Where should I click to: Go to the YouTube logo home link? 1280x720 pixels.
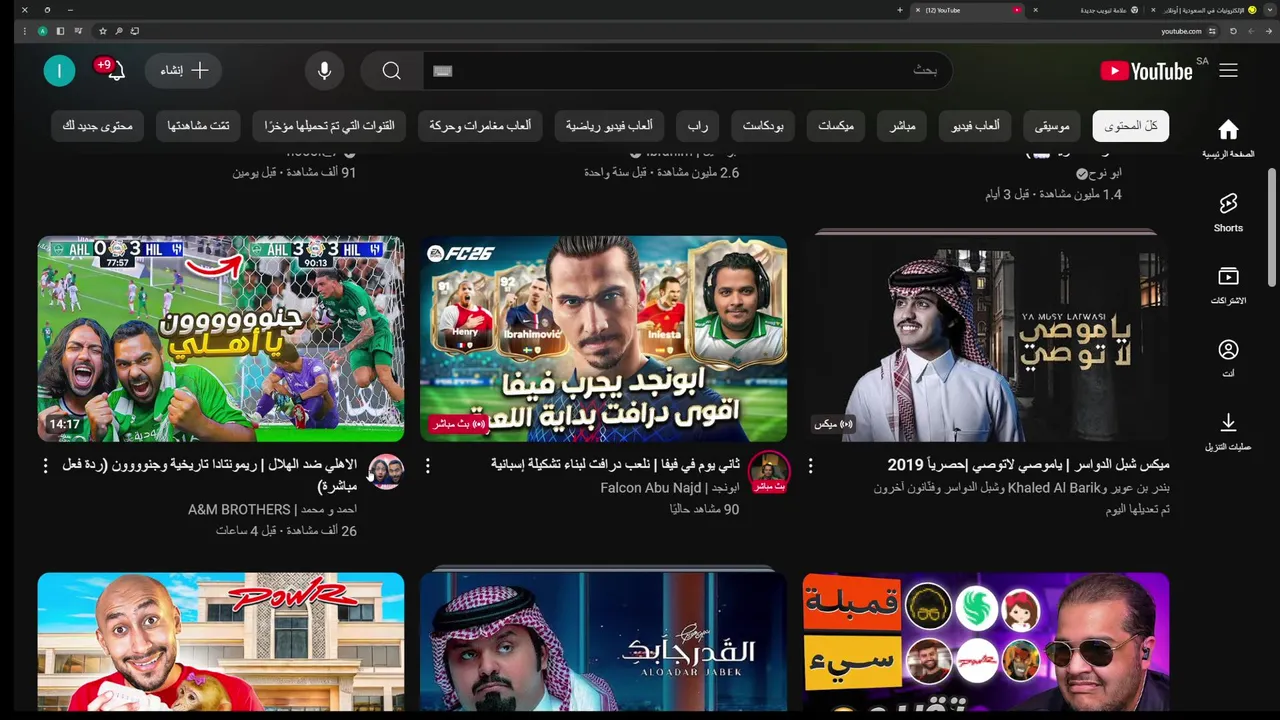tap(1146, 70)
